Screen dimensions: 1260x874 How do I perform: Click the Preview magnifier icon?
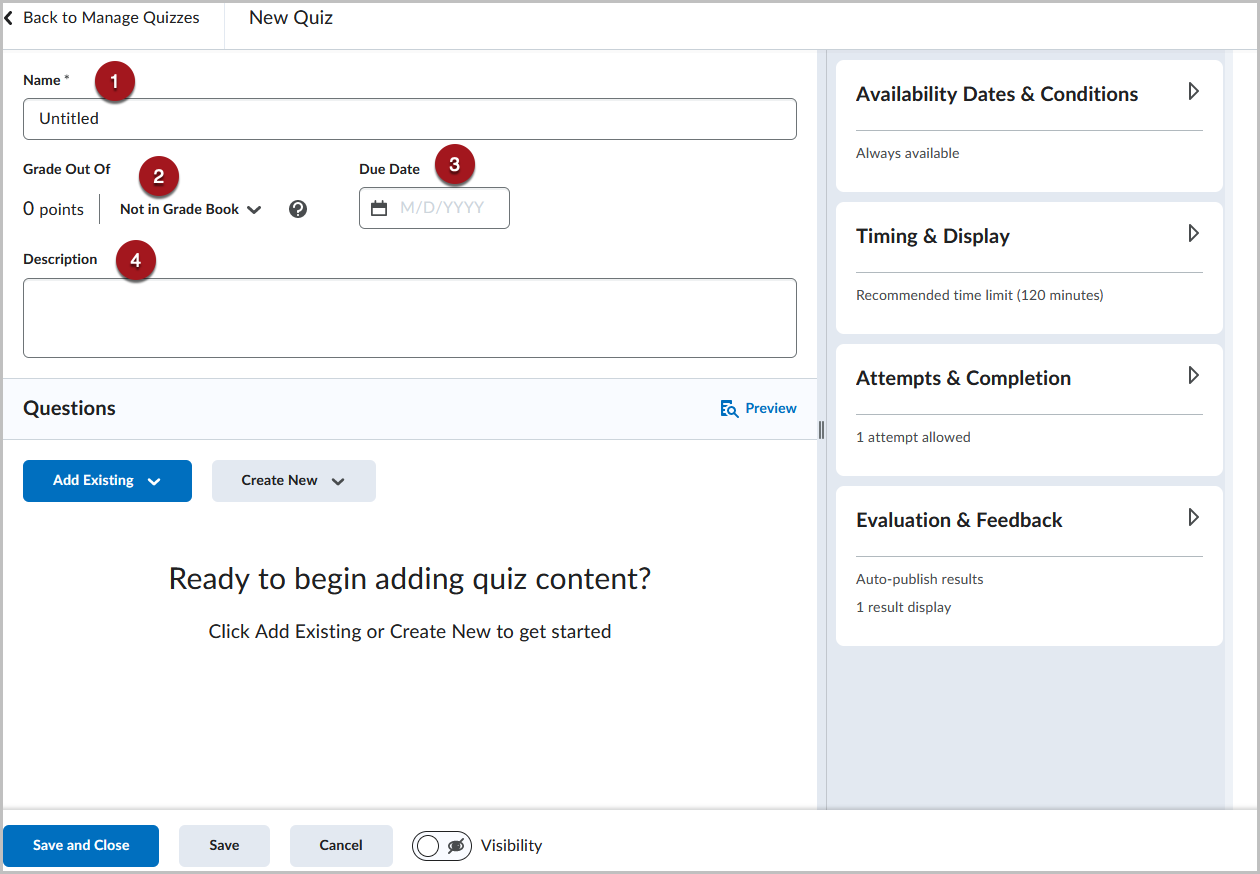pyautogui.click(x=729, y=408)
